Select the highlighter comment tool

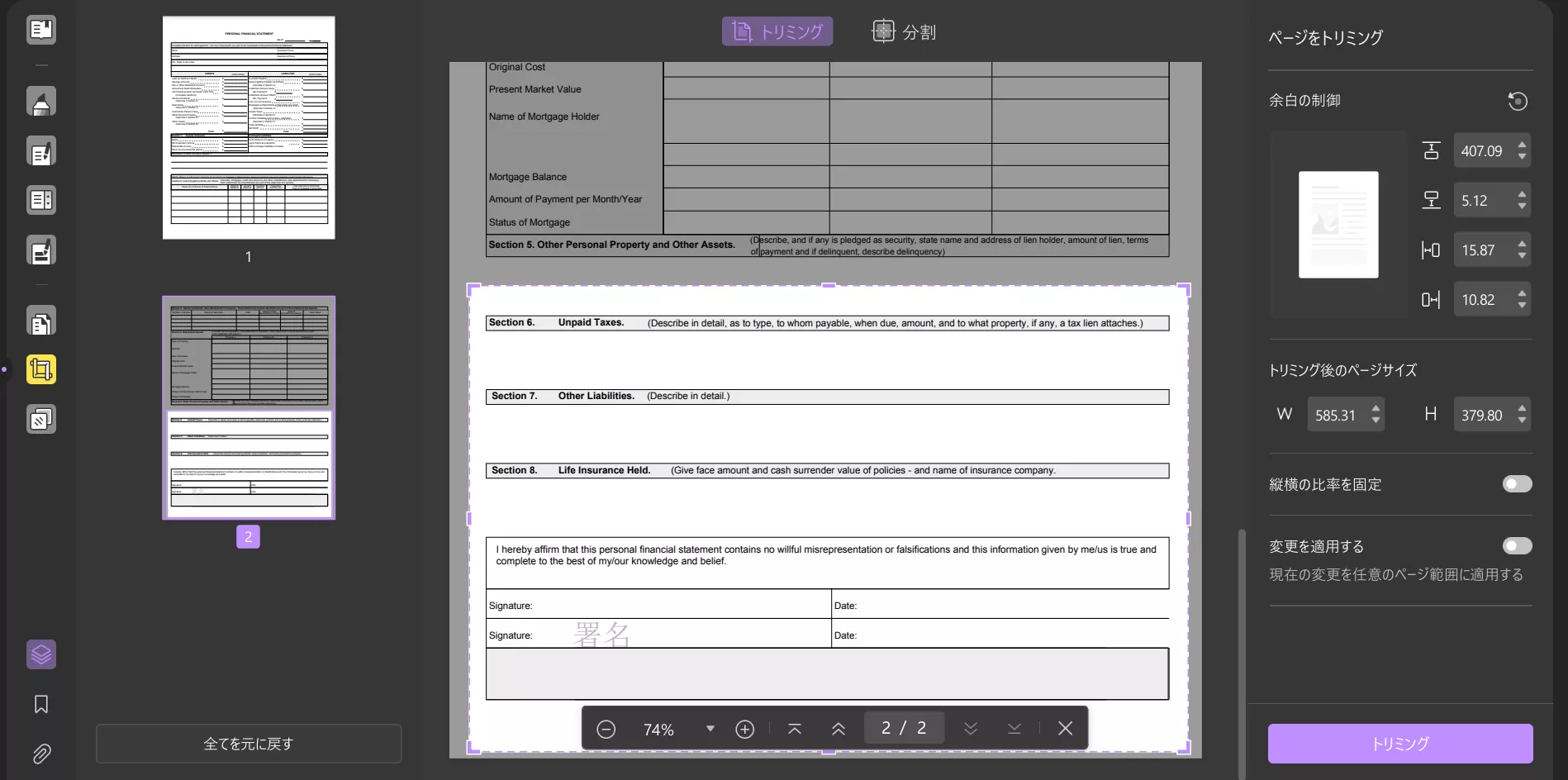[41, 102]
